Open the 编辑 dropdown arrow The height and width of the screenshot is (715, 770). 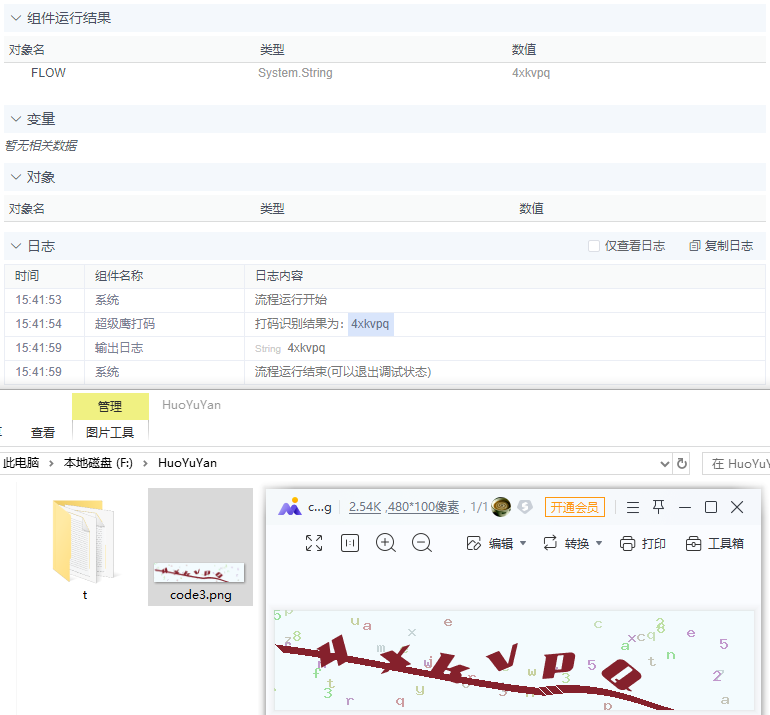523,543
